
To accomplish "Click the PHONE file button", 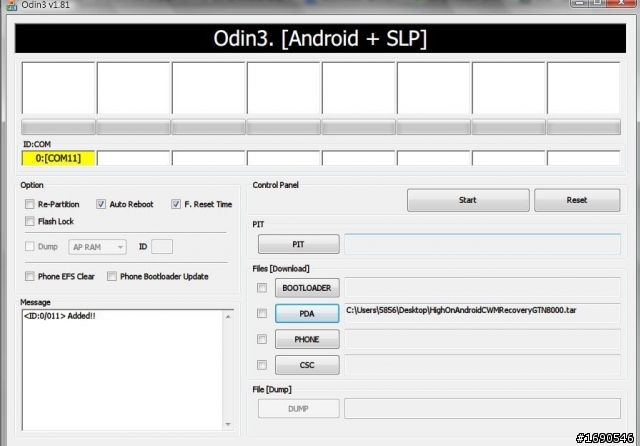I will pos(307,339).
